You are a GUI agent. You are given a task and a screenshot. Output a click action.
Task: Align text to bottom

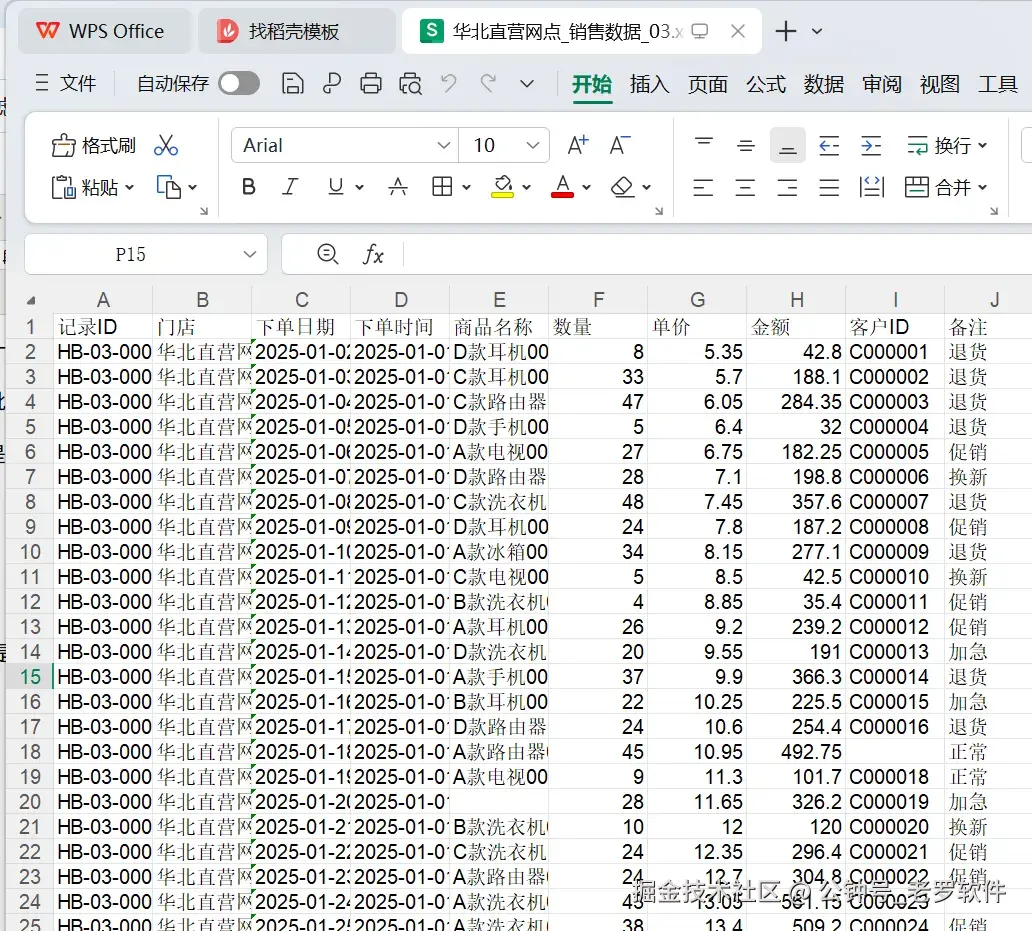pyautogui.click(x=788, y=145)
